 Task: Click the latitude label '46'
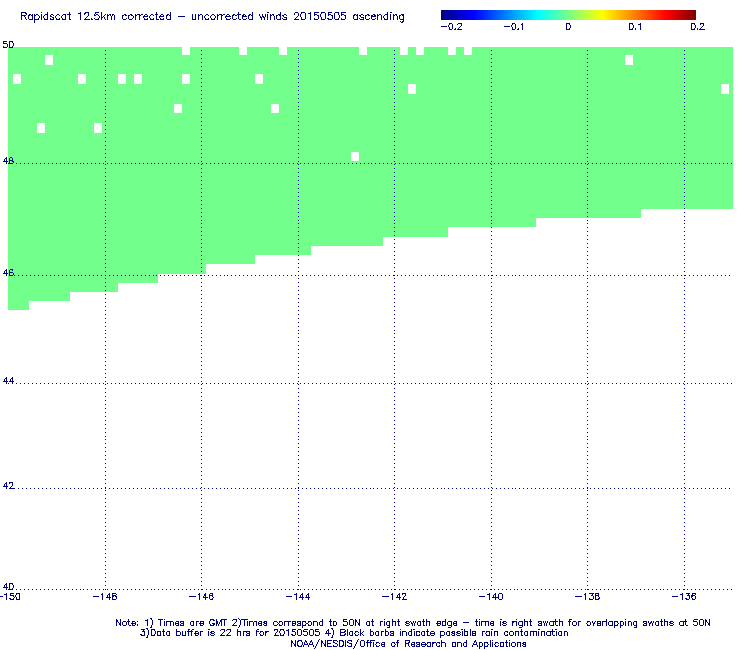[8, 273]
